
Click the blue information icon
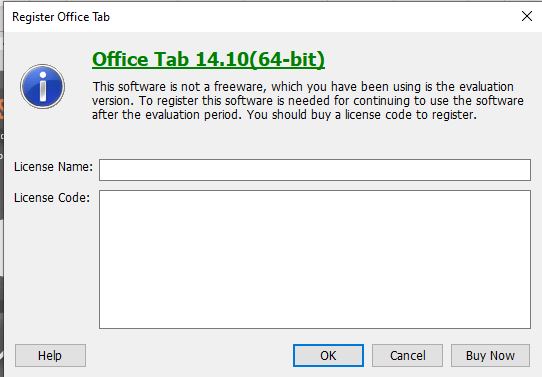point(43,86)
